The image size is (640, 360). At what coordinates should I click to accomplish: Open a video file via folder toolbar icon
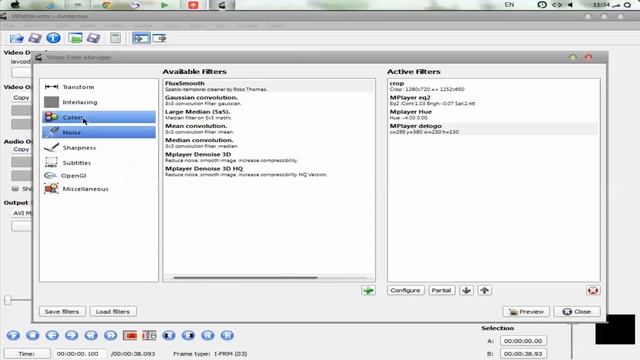[16, 38]
